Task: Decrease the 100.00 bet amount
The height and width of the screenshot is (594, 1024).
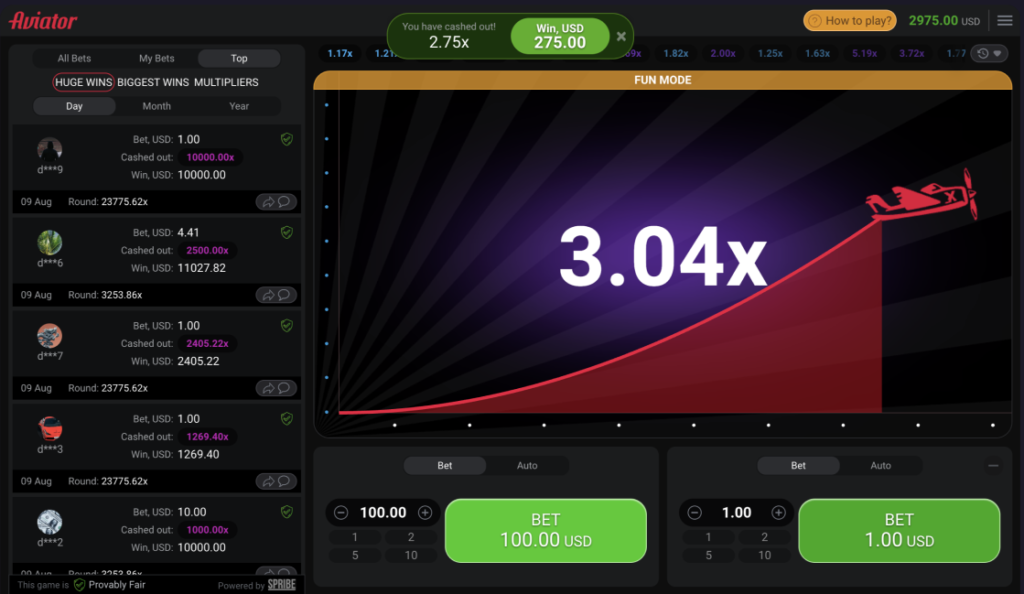Action: click(341, 513)
